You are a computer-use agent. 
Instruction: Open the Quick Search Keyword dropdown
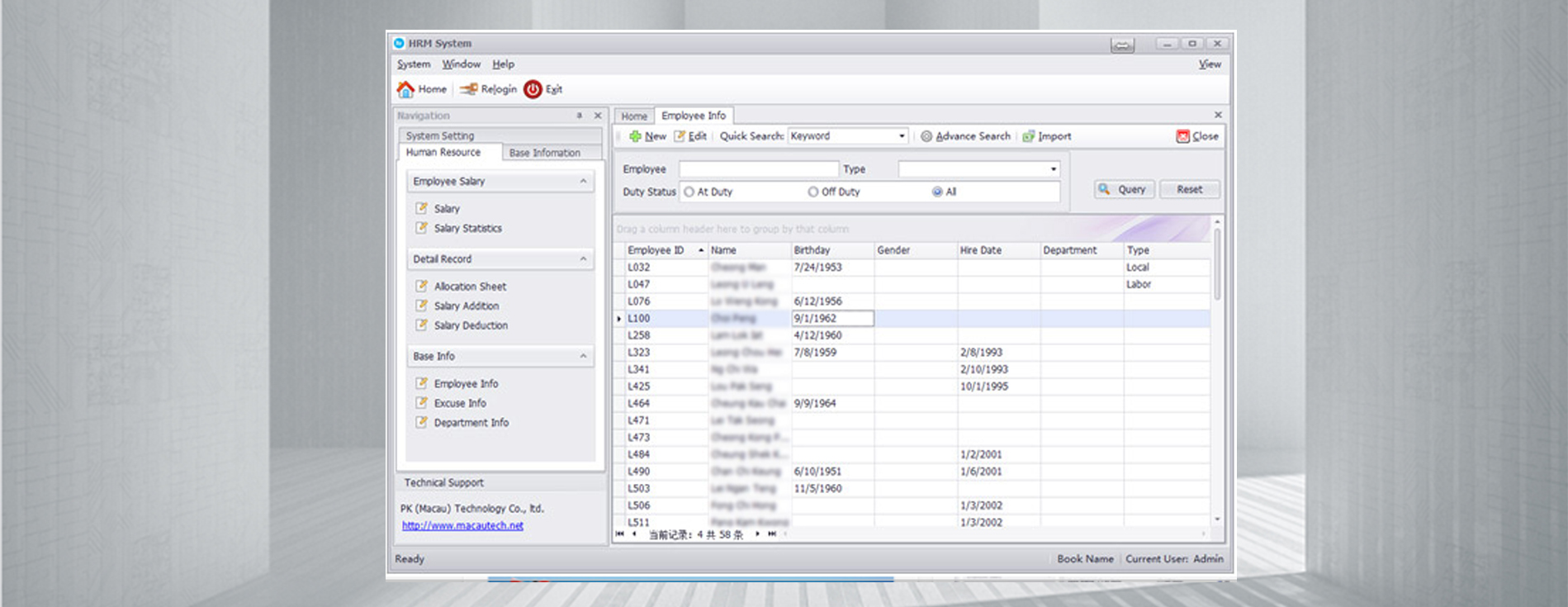click(x=902, y=136)
